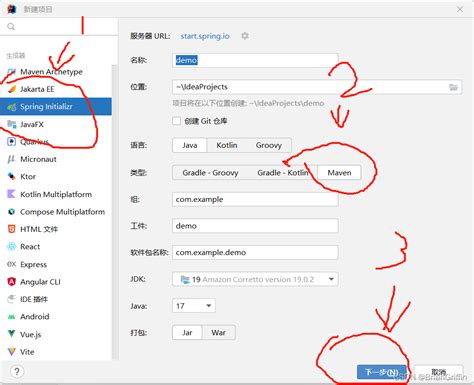Select the JavaFX generator icon
Viewport: 474px width, 385px height.
point(12,124)
